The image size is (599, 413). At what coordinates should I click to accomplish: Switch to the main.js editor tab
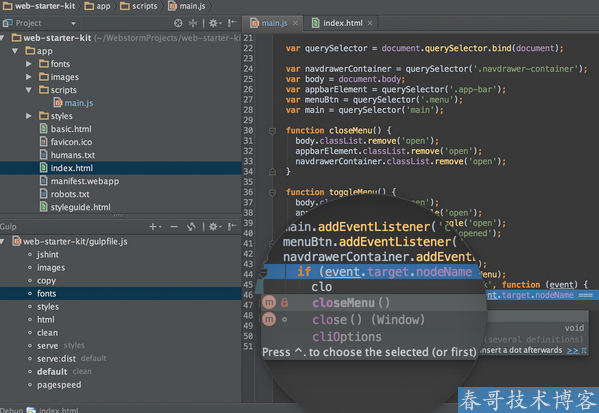[x=273, y=23]
